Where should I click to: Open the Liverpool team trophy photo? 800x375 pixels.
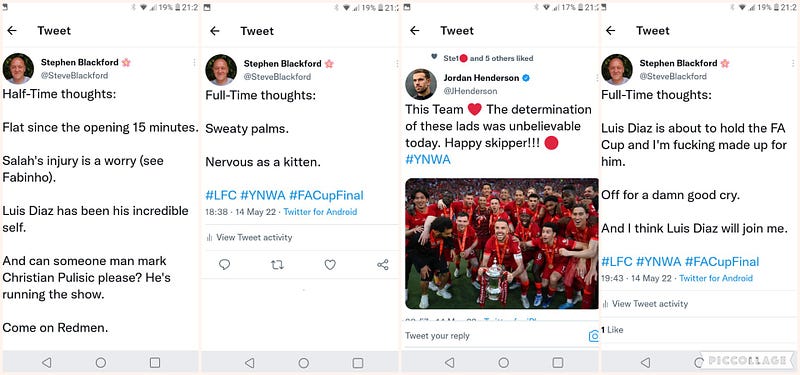click(502, 243)
